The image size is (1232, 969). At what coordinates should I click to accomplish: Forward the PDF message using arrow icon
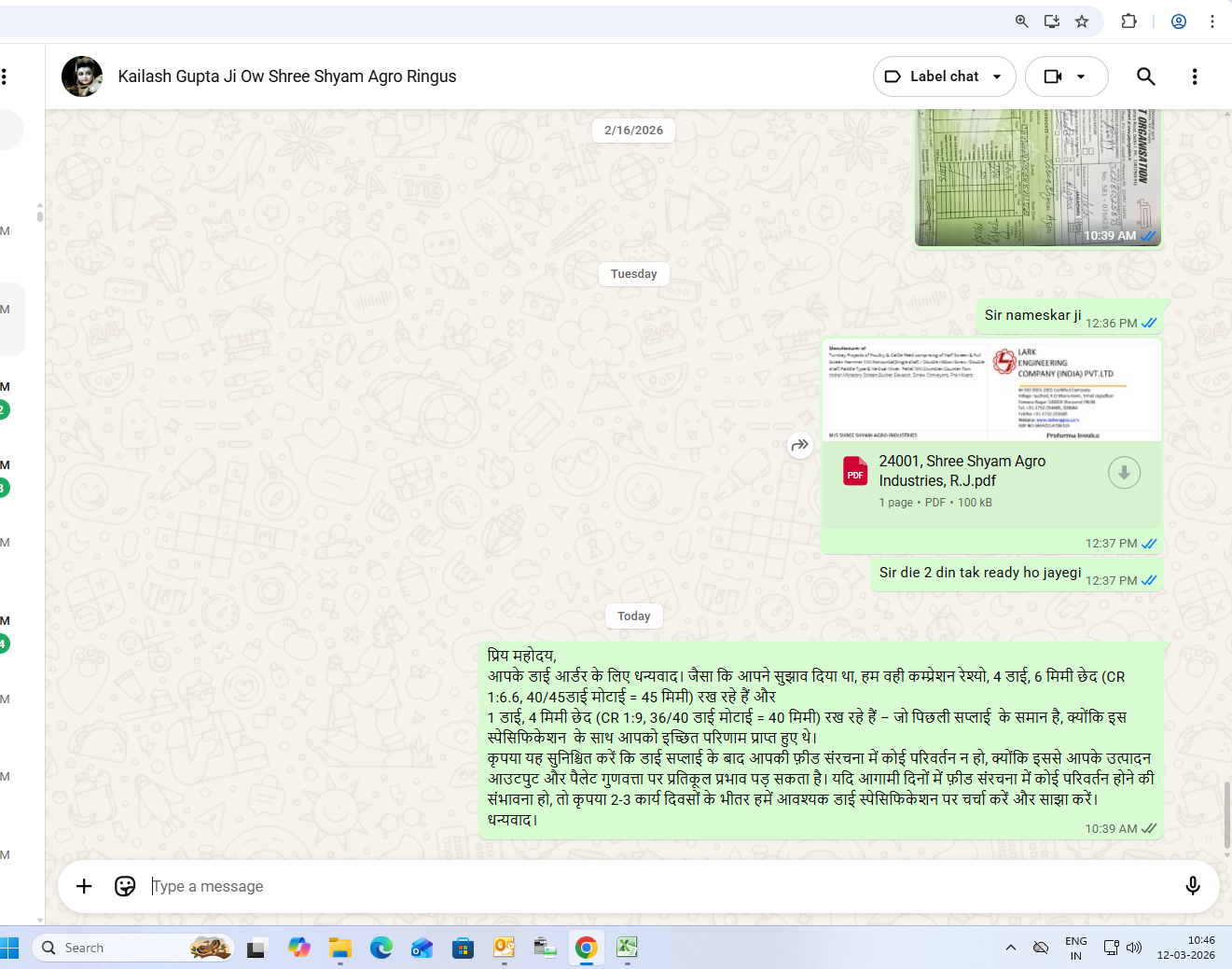click(x=799, y=445)
